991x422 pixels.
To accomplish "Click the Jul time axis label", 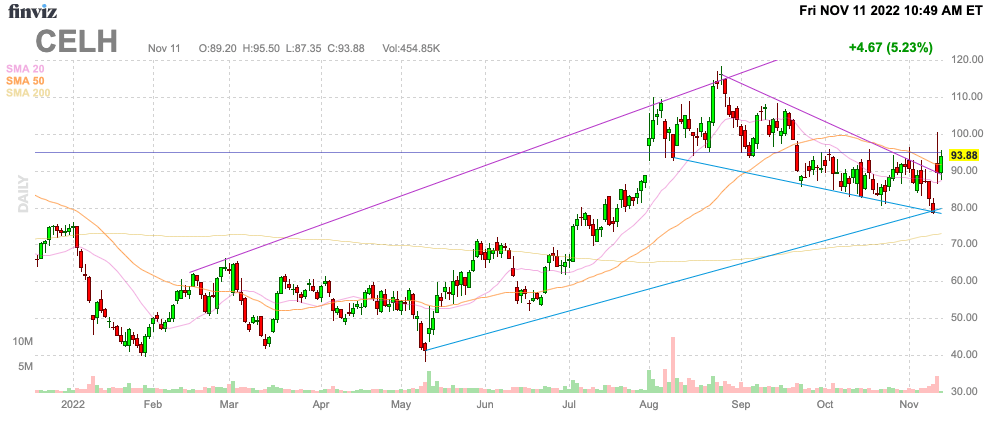I will coord(569,404).
